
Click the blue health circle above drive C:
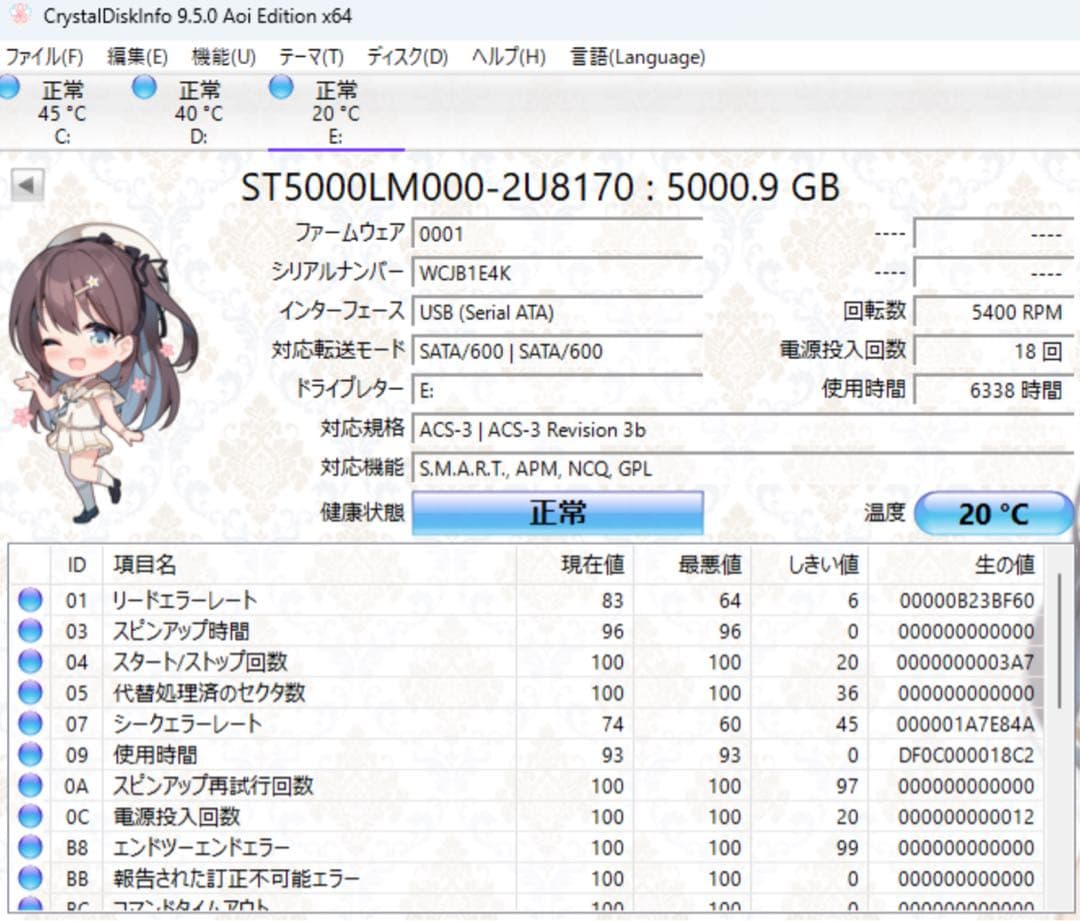coord(11,88)
